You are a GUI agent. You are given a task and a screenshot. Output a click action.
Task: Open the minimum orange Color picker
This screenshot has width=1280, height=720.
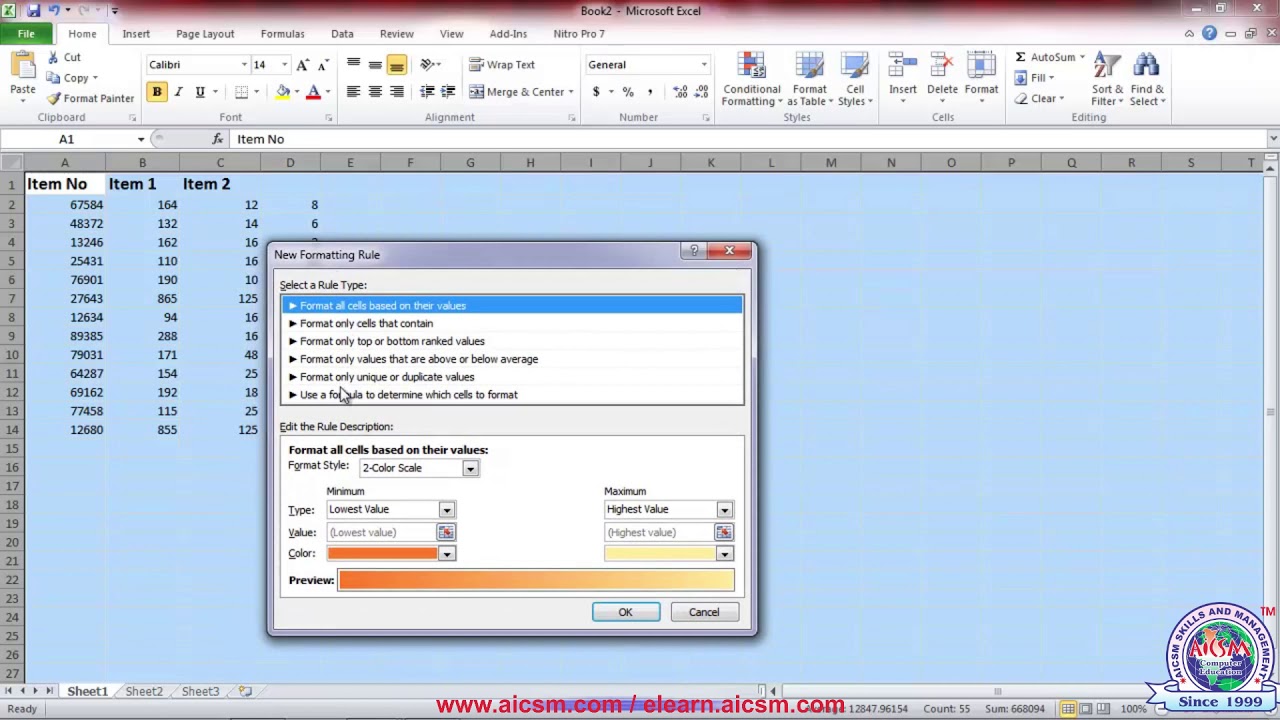tap(446, 554)
